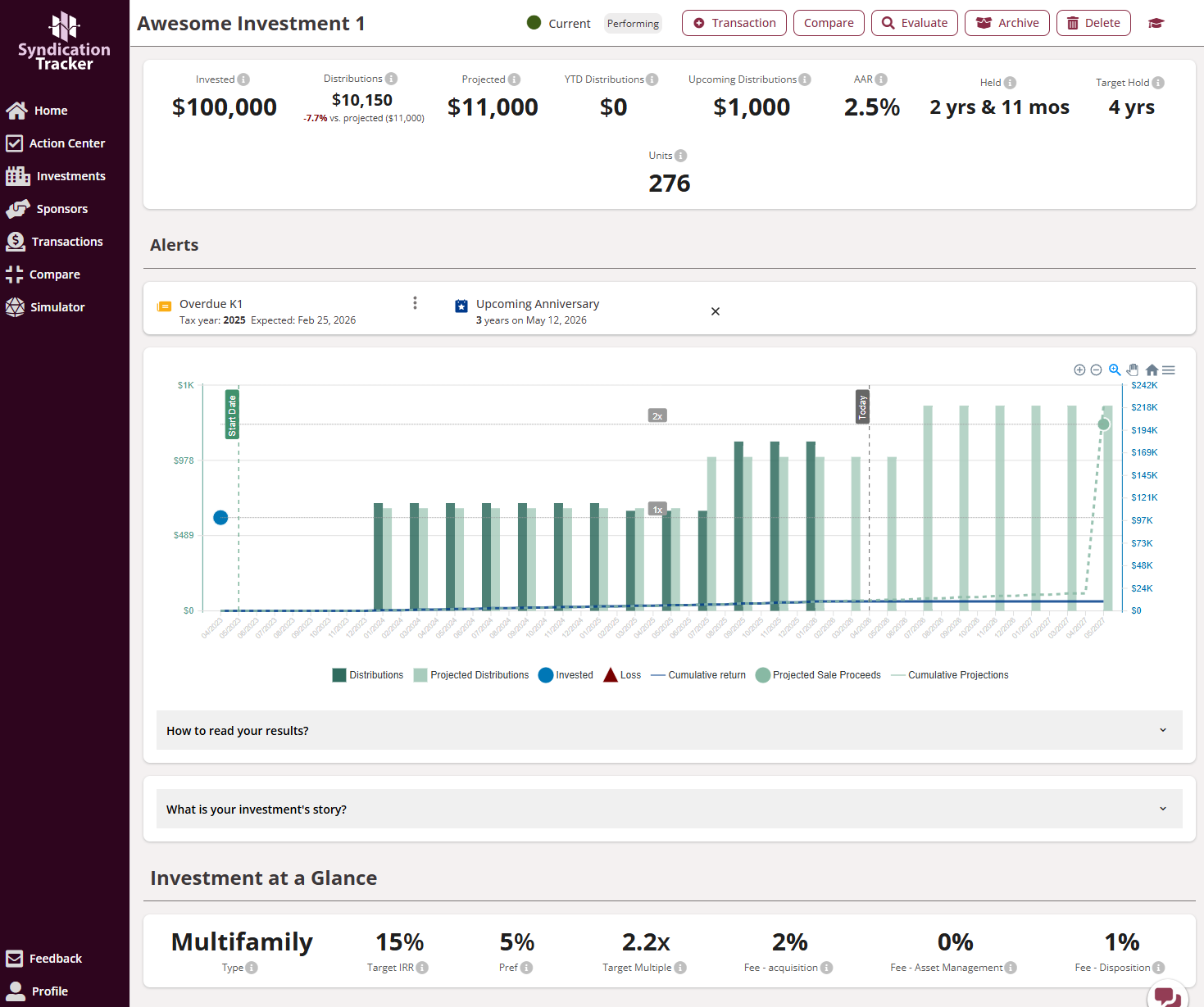Click the chart zoom in plus icon
Image resolution: width=1204 pixels, height=1007 pixels.
click(x=1079, y=370)
